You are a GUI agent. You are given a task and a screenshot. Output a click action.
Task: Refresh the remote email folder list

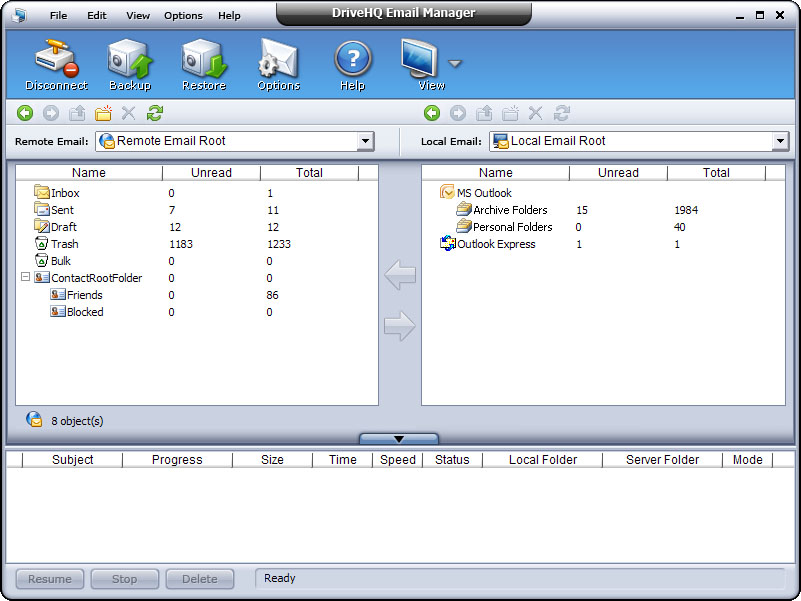click(154, 113)
